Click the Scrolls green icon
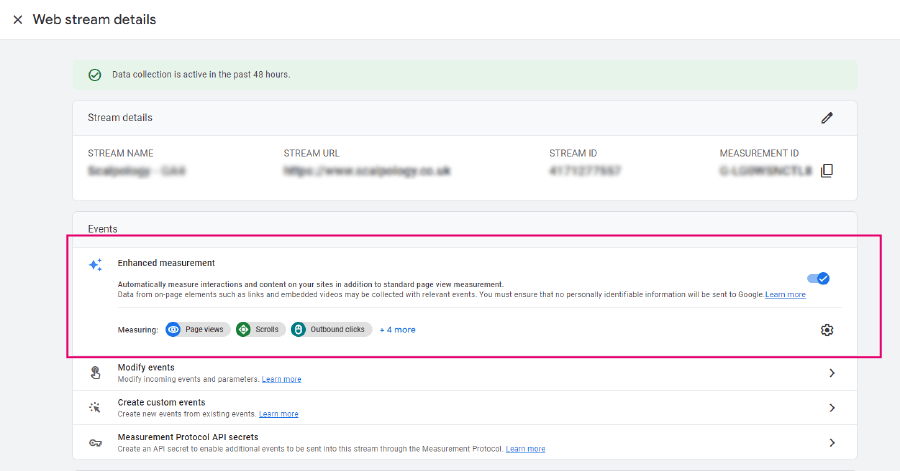The height and width of the screenshot is (471, 900). [243, 329]
